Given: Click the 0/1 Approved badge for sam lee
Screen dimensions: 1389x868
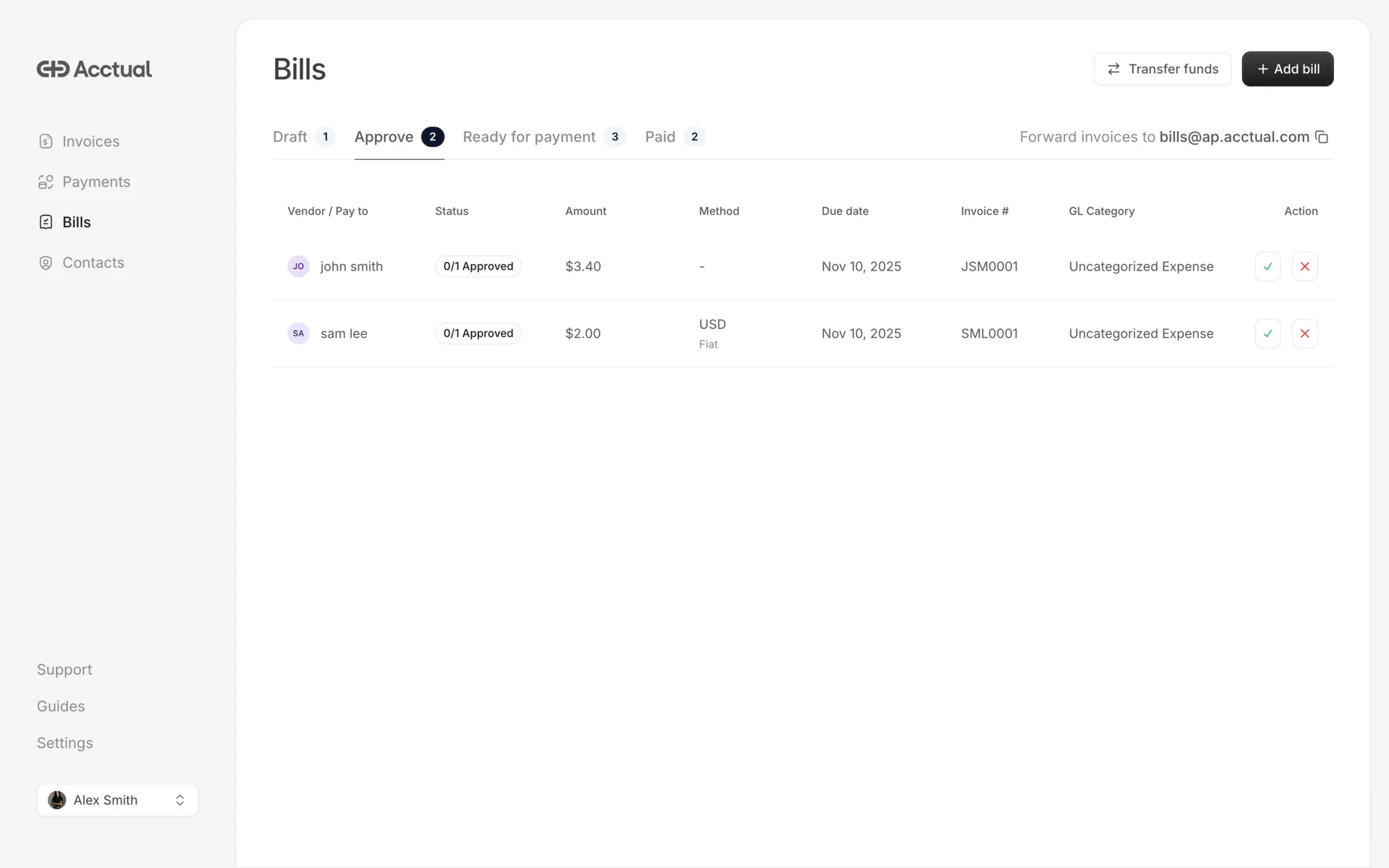Looking at the screenshot, I should click(x=478, y=333).
